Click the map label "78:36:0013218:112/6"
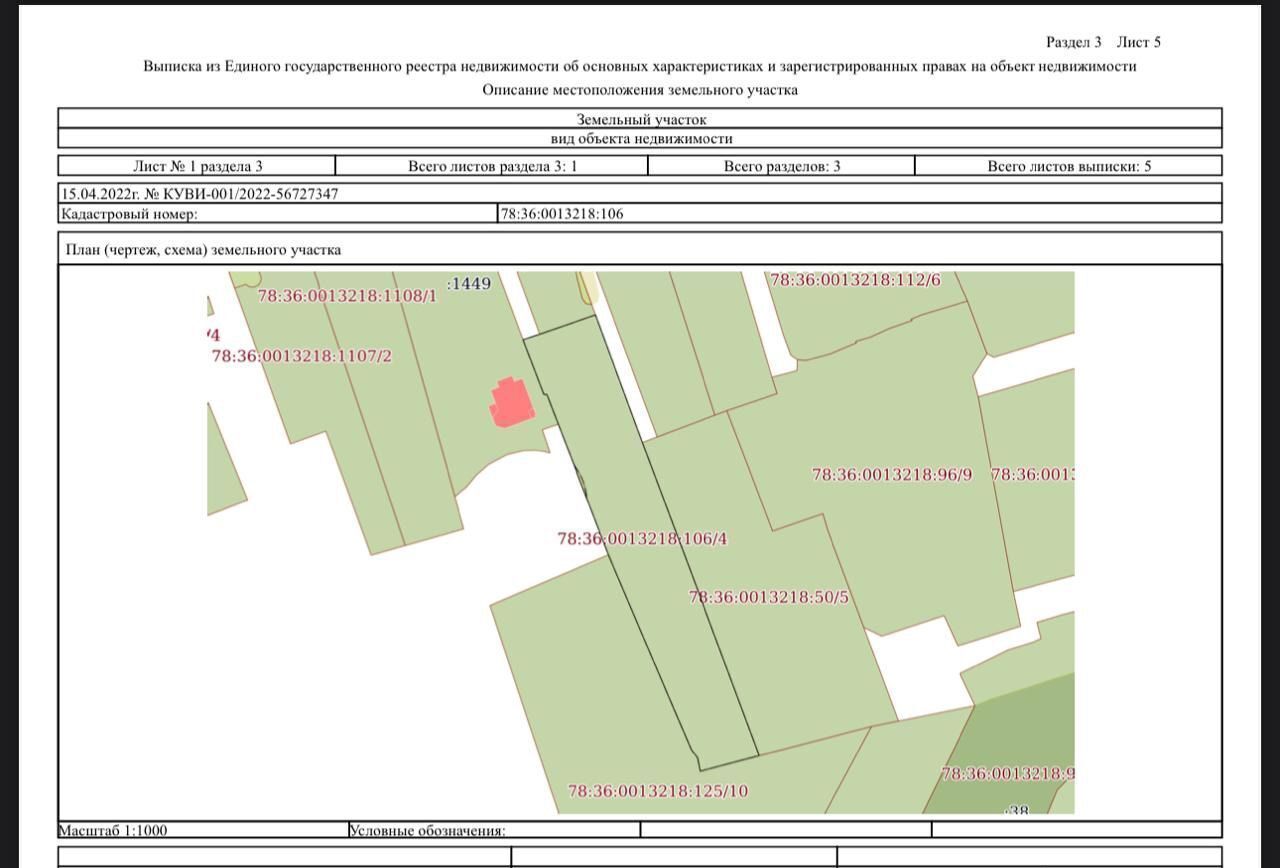The width and height of the screenshot is (1280, 868). pyautogui.click(x=855, y=280)
